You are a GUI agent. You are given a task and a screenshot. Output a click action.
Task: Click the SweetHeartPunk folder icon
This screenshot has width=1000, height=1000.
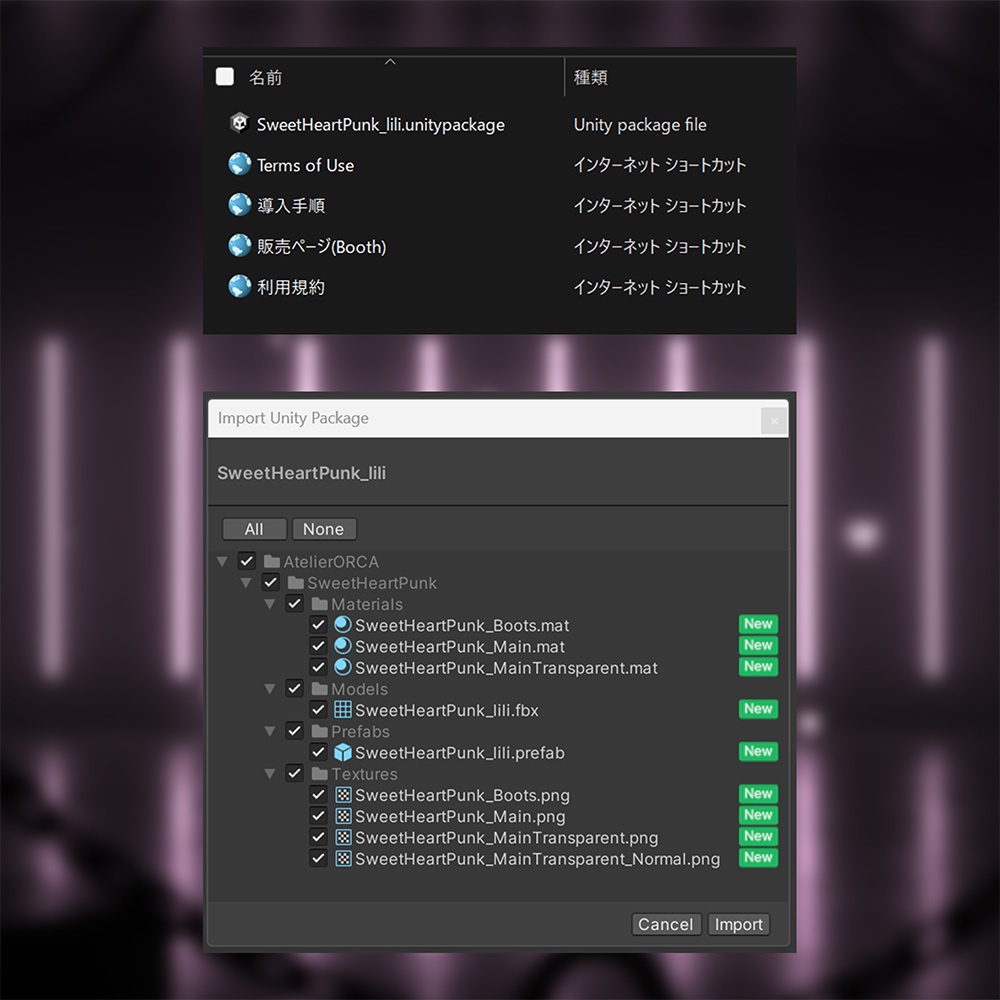pyautogui.click(x=295, y=582)
